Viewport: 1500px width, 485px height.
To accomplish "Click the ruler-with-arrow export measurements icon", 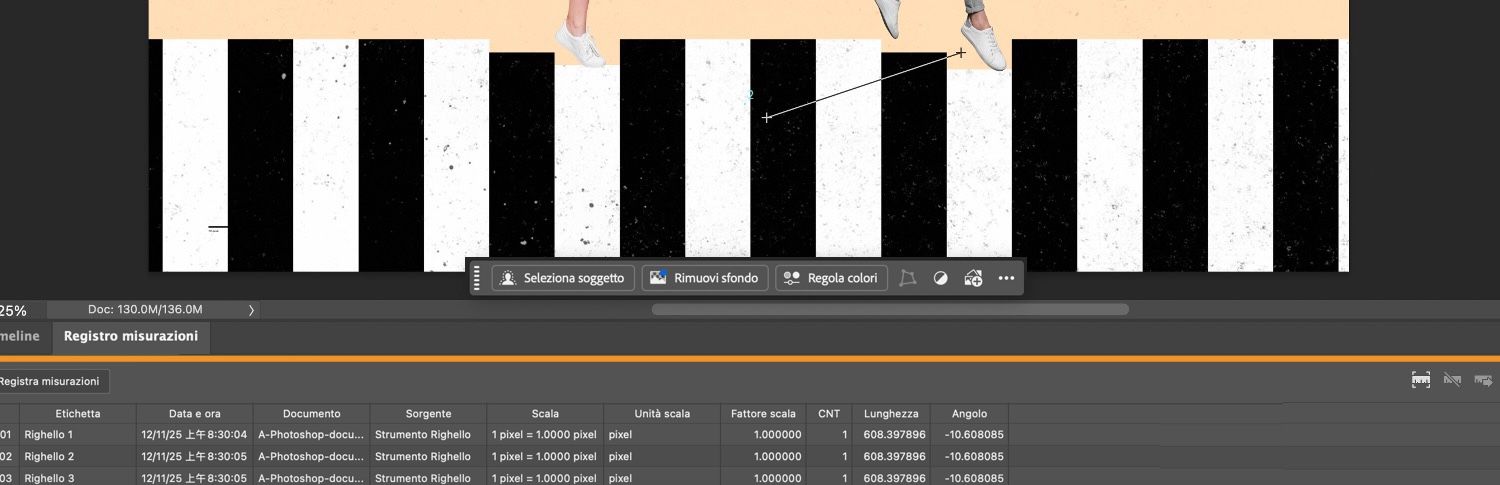I will pos(1483,380).
